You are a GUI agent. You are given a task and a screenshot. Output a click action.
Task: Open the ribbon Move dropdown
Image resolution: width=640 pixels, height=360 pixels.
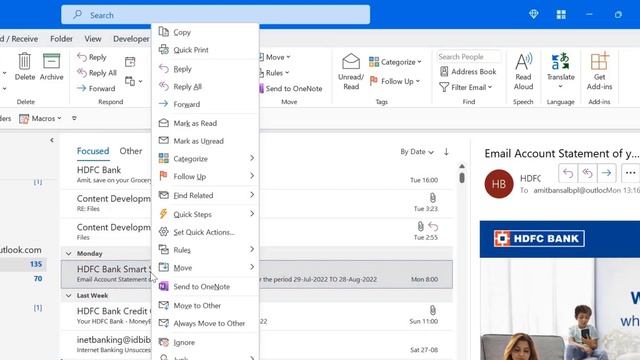click(x=274, y=57)
